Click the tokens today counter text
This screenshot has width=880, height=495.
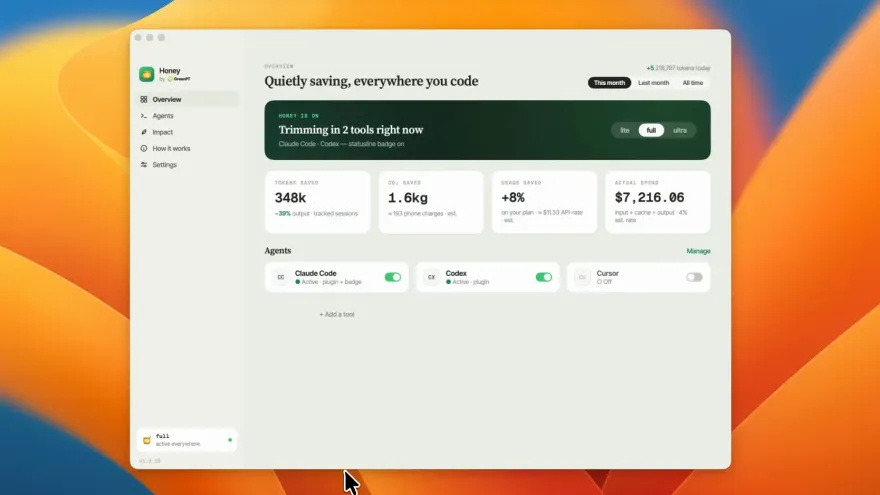pyautogui.click(x=679, y=68)
